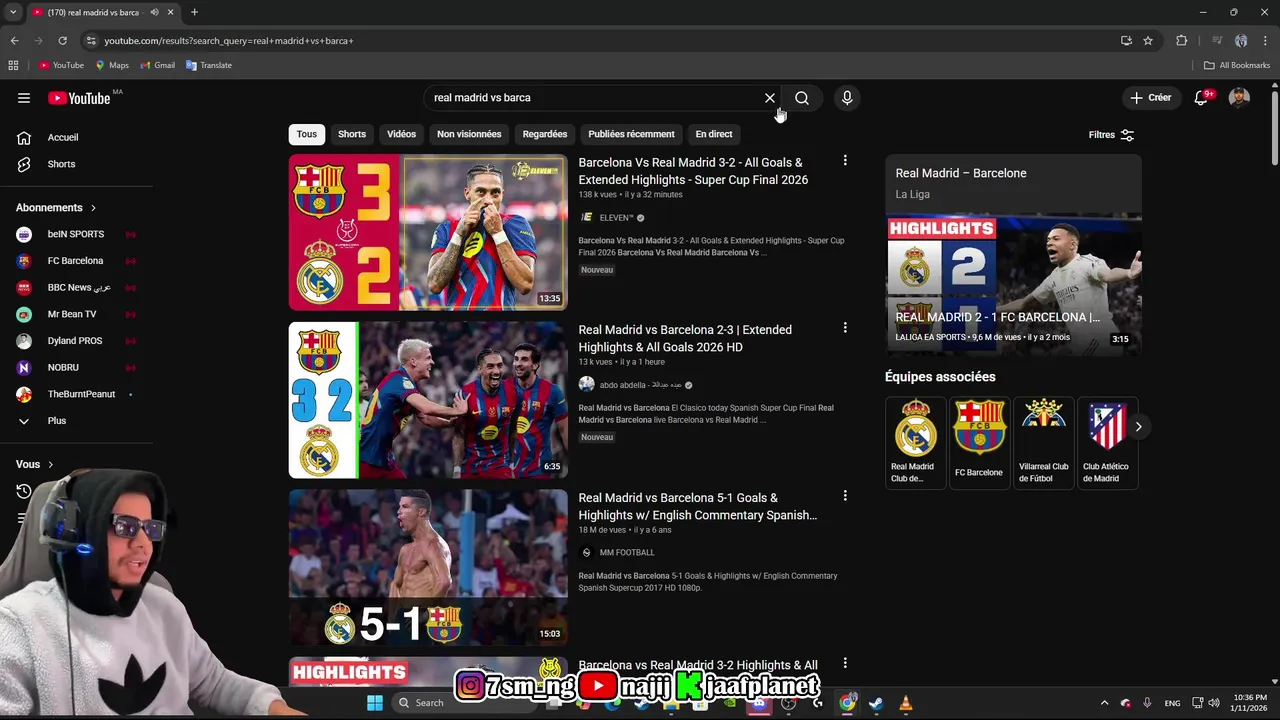Reload the page
The height and width of the screenshot is (720, 1280).
62,41
